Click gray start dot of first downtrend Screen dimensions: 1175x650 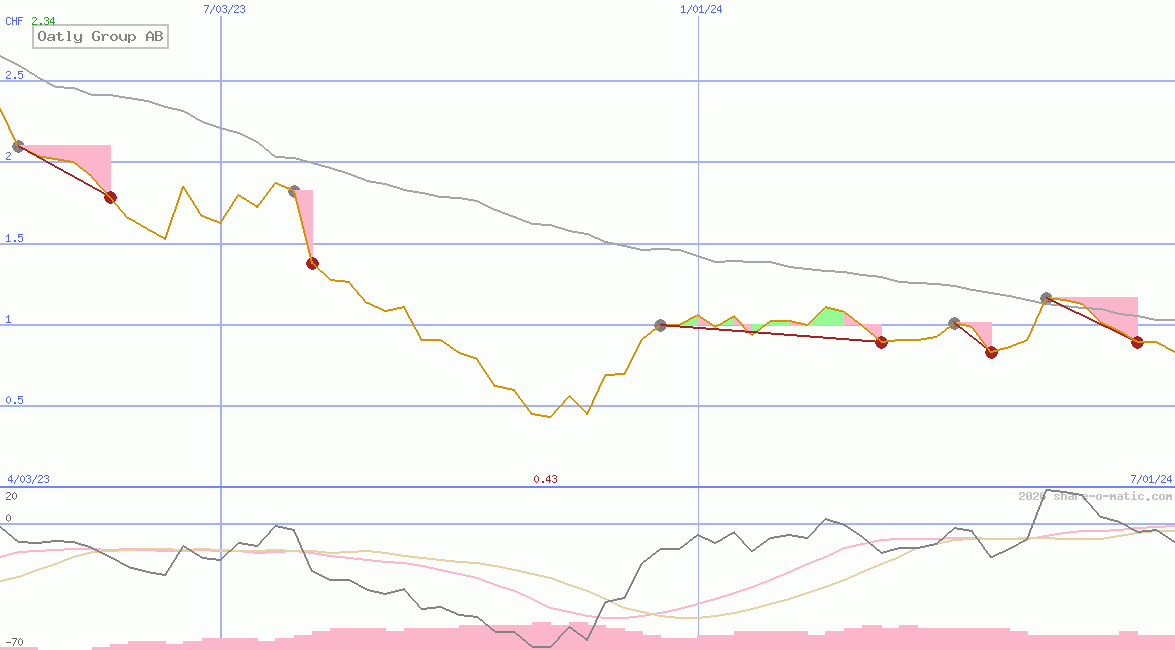tap(18, 147)
